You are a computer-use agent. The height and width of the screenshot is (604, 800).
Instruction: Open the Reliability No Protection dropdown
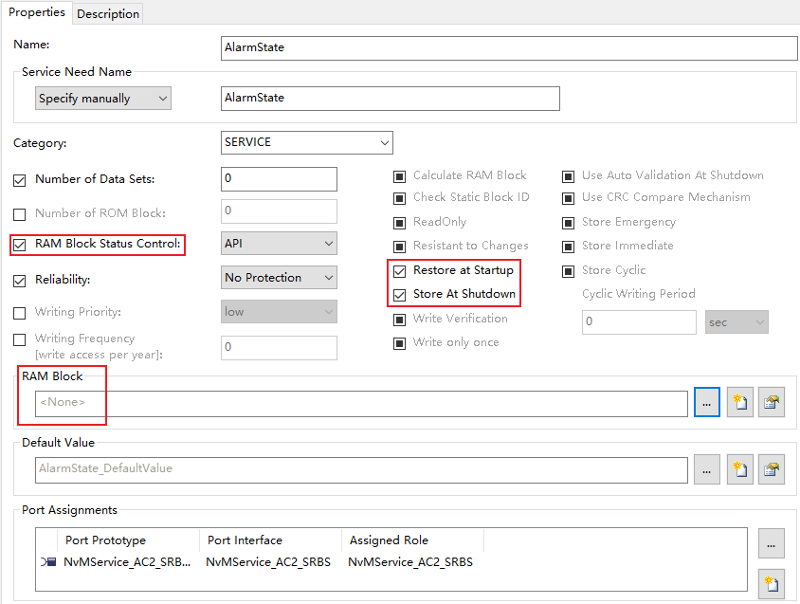pos(278,278)
